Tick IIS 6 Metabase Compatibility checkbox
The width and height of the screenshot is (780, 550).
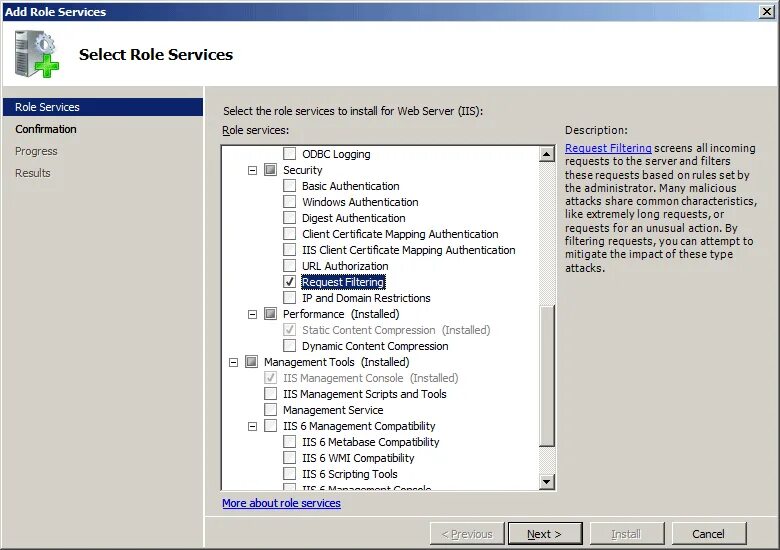(290, 442)
